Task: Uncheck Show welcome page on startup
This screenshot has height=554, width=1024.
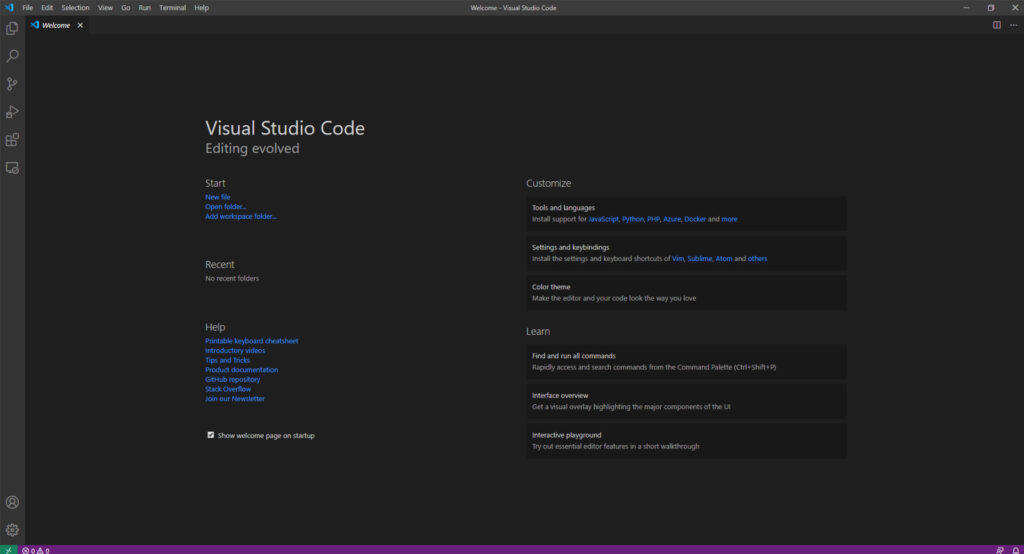Action: [x=210, y=435]
